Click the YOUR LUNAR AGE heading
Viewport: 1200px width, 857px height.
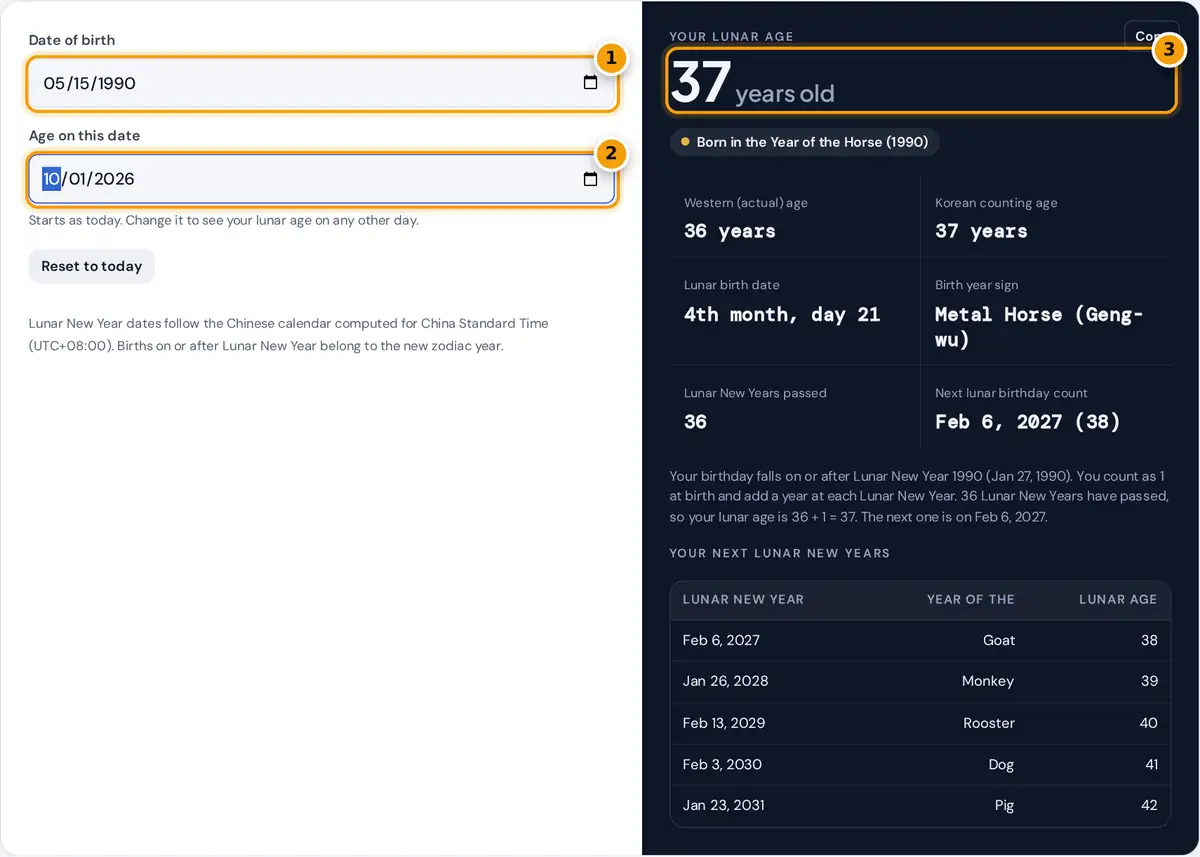[x=731, y=37]
